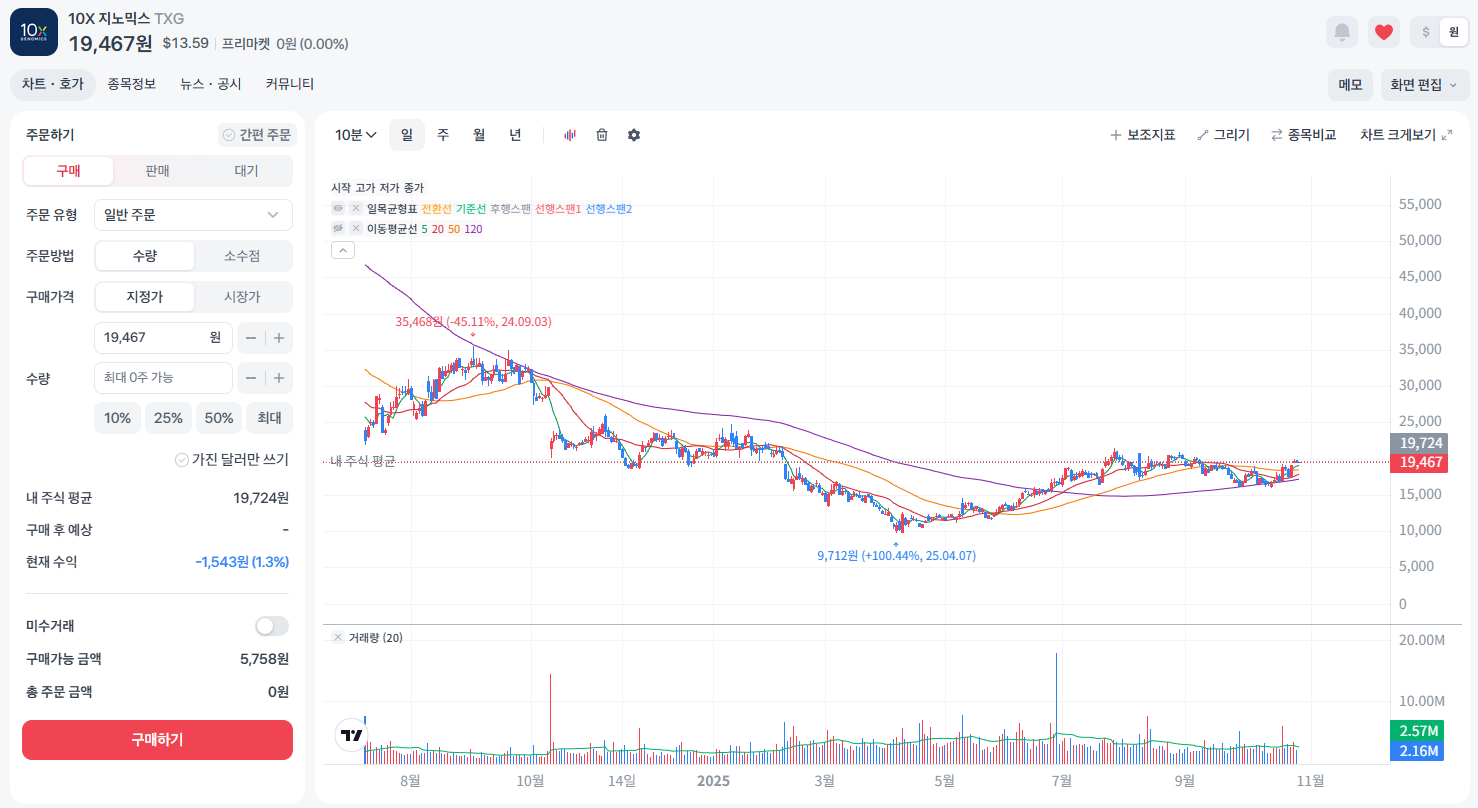Set quantity to 25%
This screenshot has height=808, width=1478.
click(168, 418)
